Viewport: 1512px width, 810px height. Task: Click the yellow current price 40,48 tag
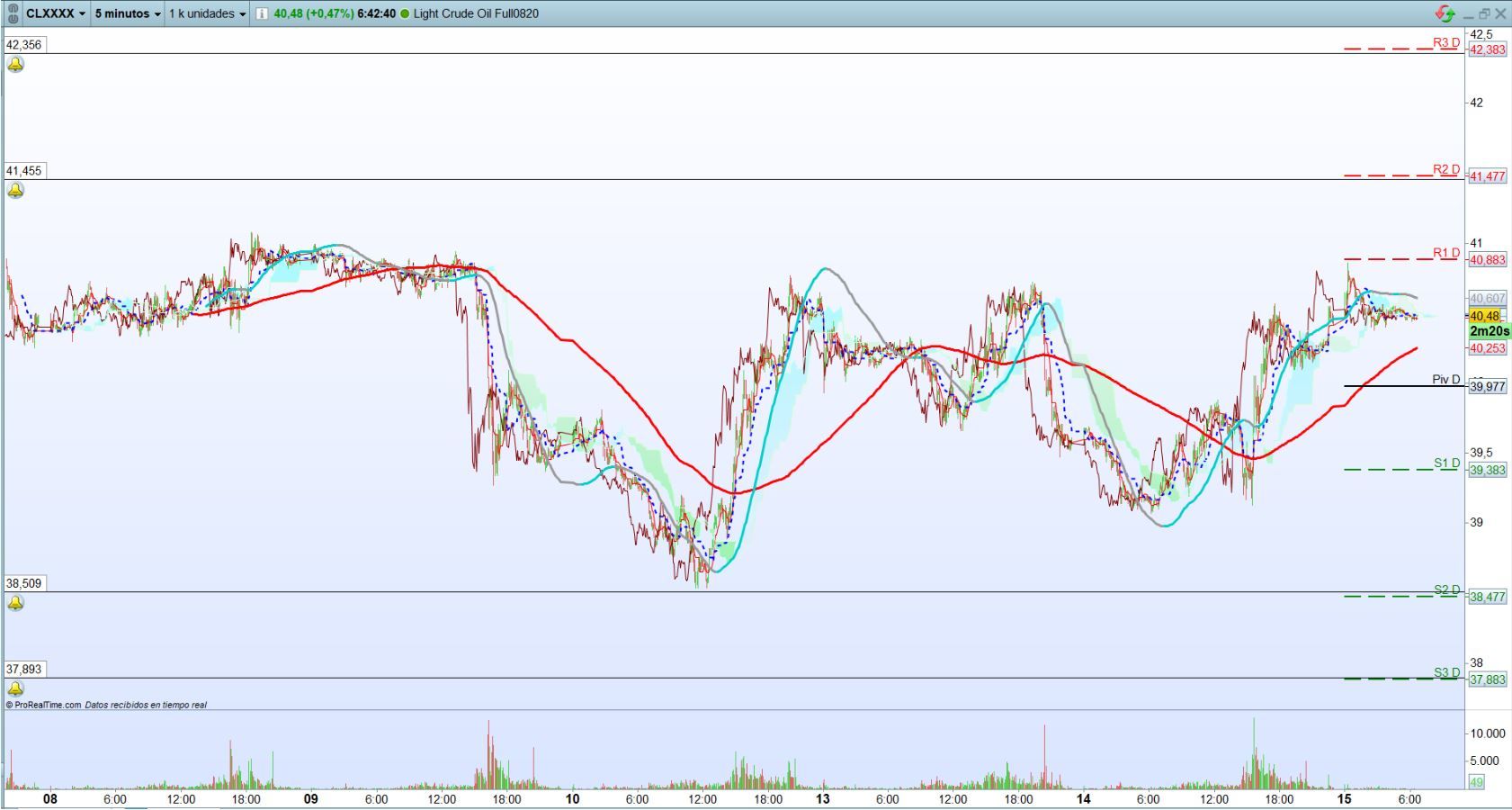[1484, 316]
